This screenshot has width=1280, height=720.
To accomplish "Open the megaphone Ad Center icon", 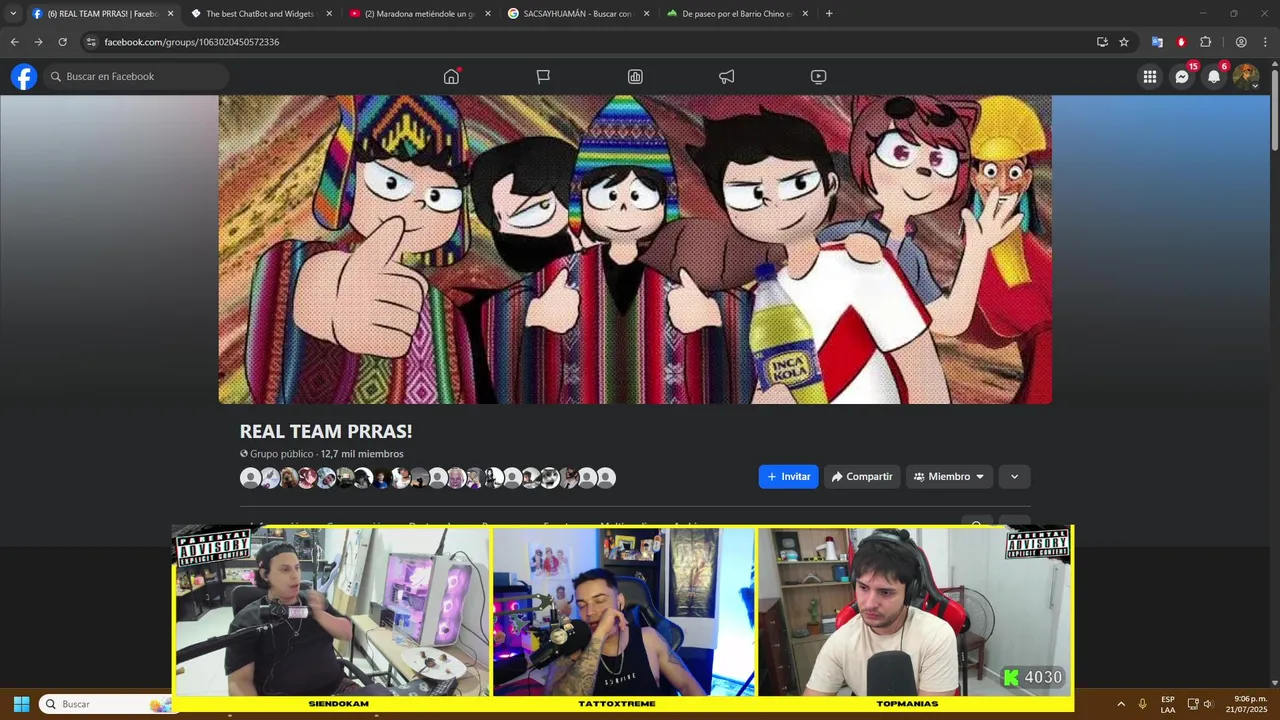I will point(727,77).
